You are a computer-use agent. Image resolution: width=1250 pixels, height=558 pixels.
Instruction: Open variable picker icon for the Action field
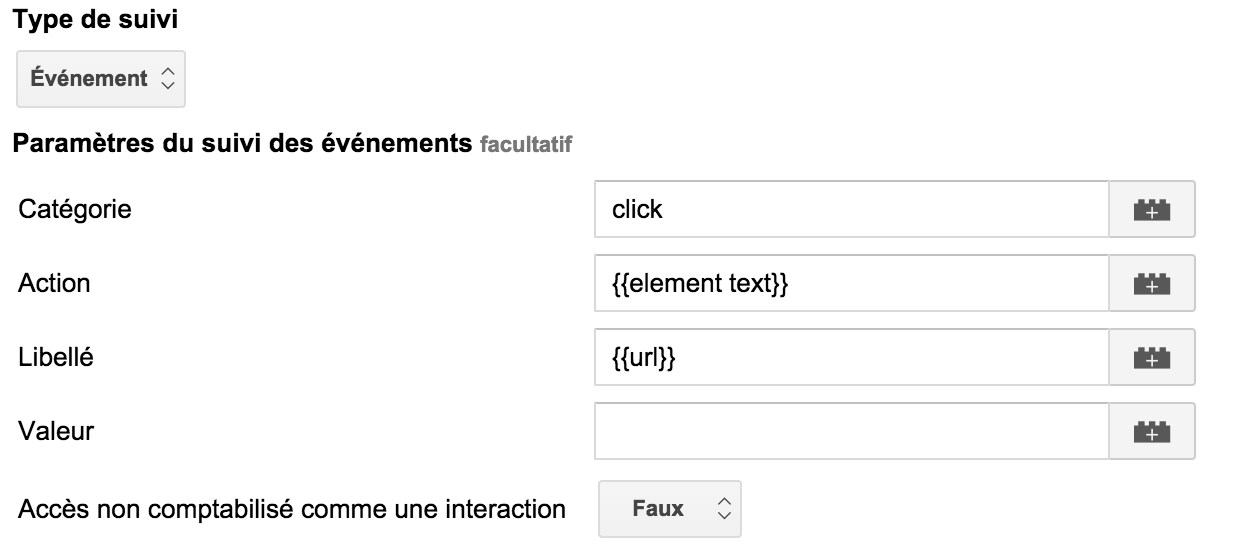1152,284
